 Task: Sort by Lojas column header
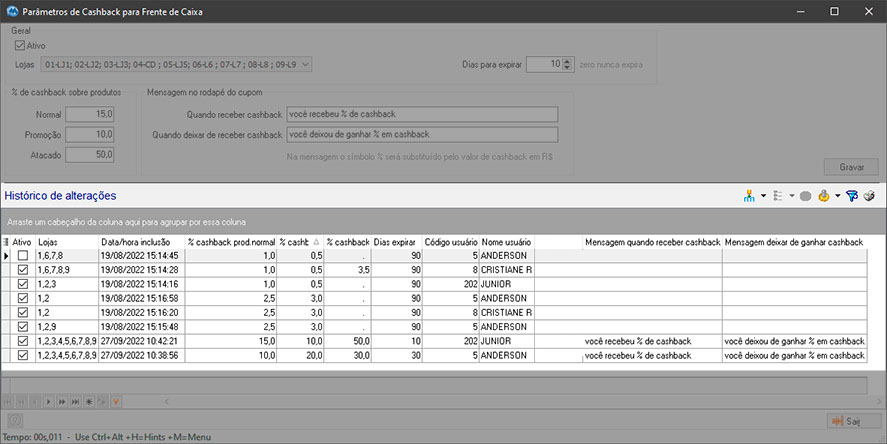pos(67,242)
